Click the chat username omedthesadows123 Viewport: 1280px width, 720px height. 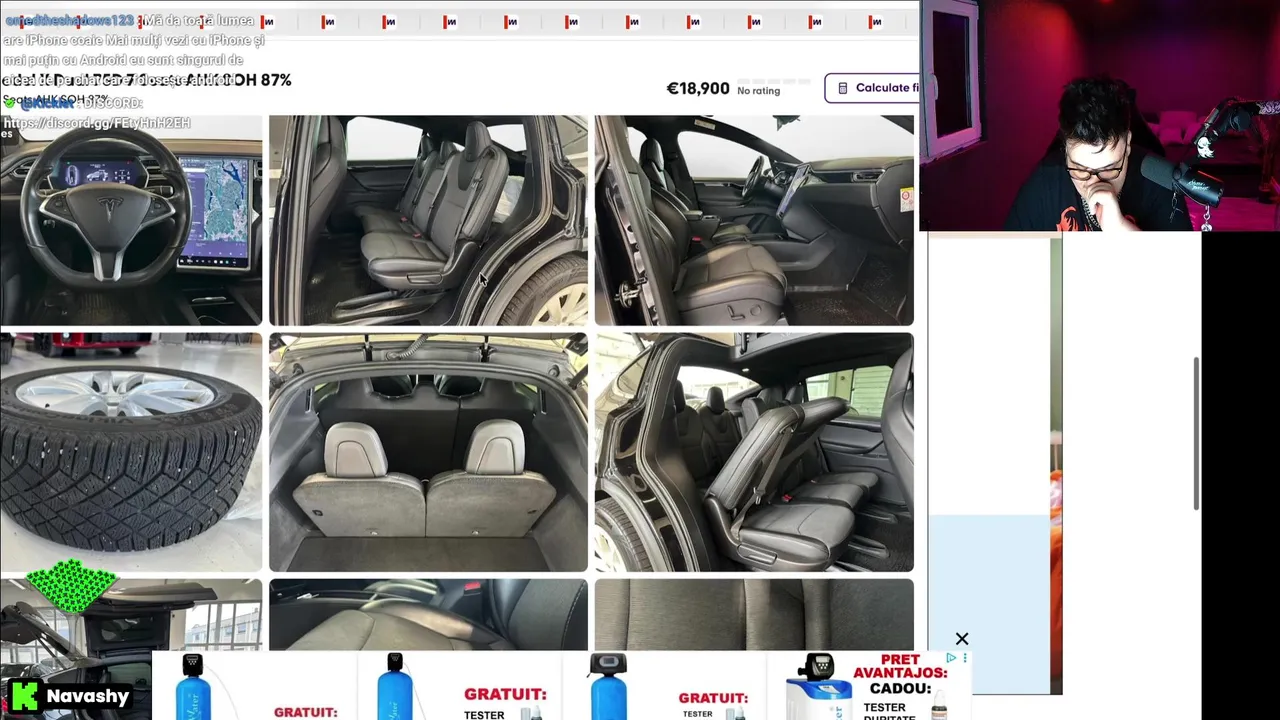[70, 21]
